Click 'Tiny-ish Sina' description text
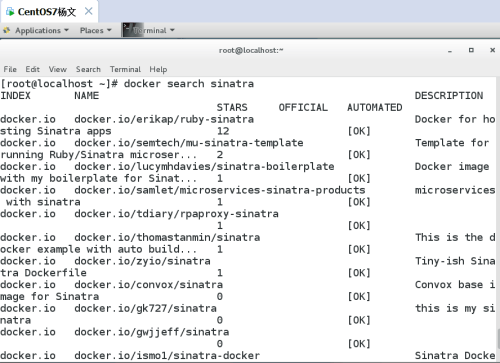500x363 pixels. (x=455, y=261)
